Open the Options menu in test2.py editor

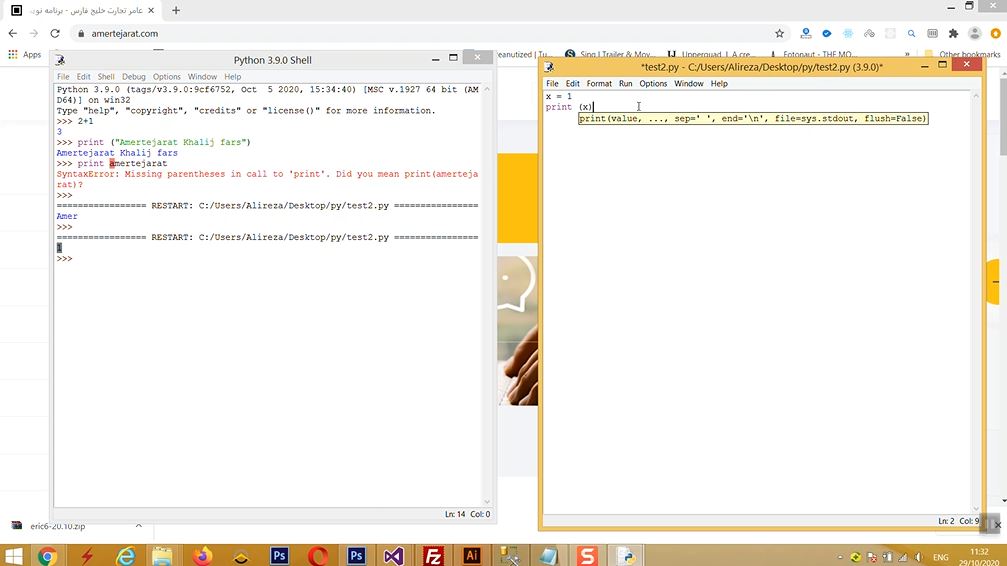[x=653, y=84]
